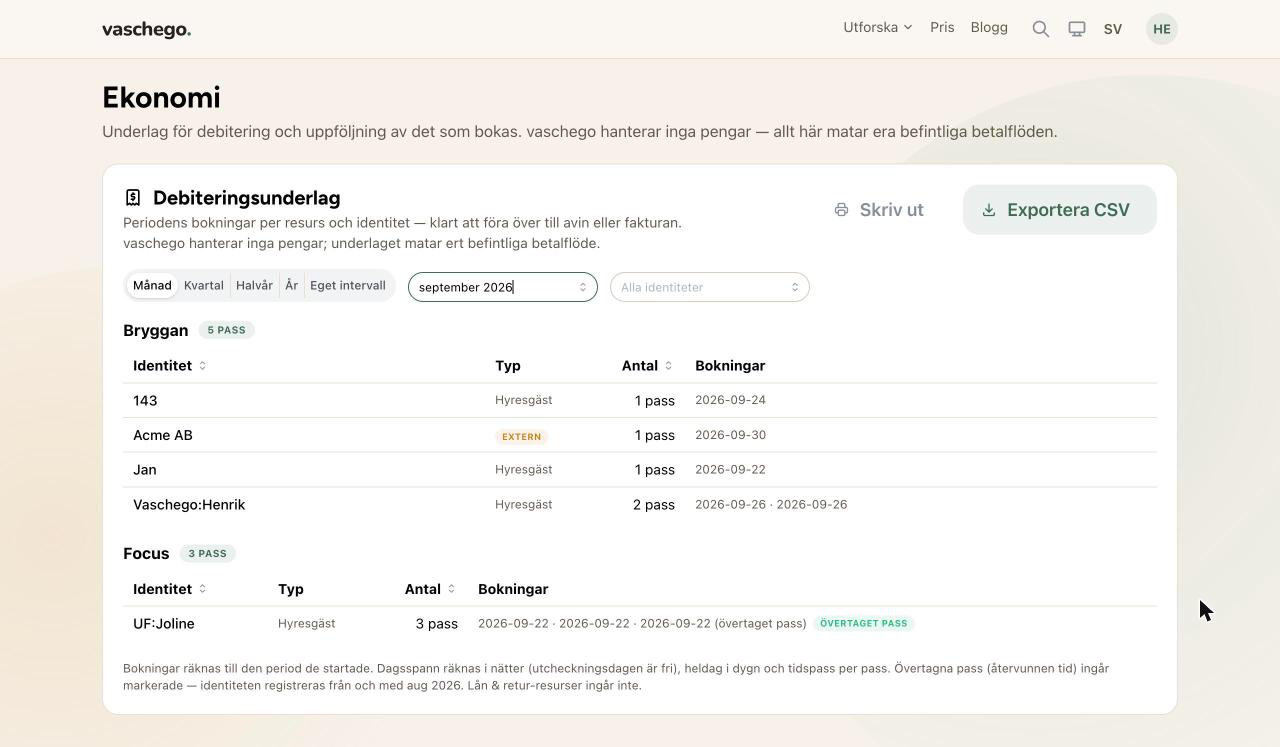Click the Bryggan resource heading
The width and height of the screenshot is (1280, 747).
[x=156, y=330]
